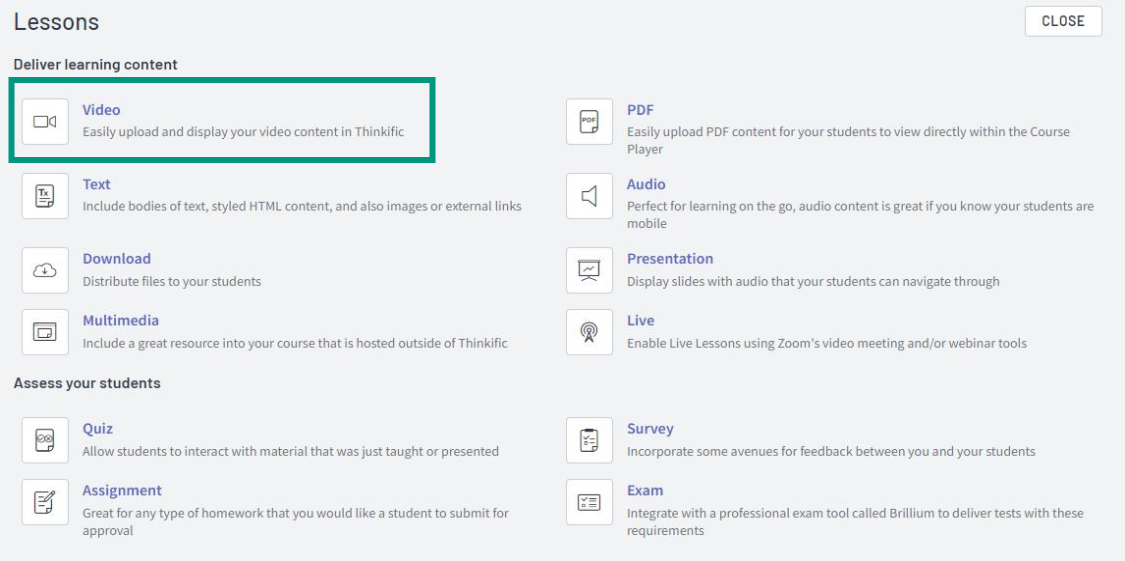The height and width of the screenshot is (561, 1125).
Task: Click the Video camera icon
Action: [x=45, y=122]
